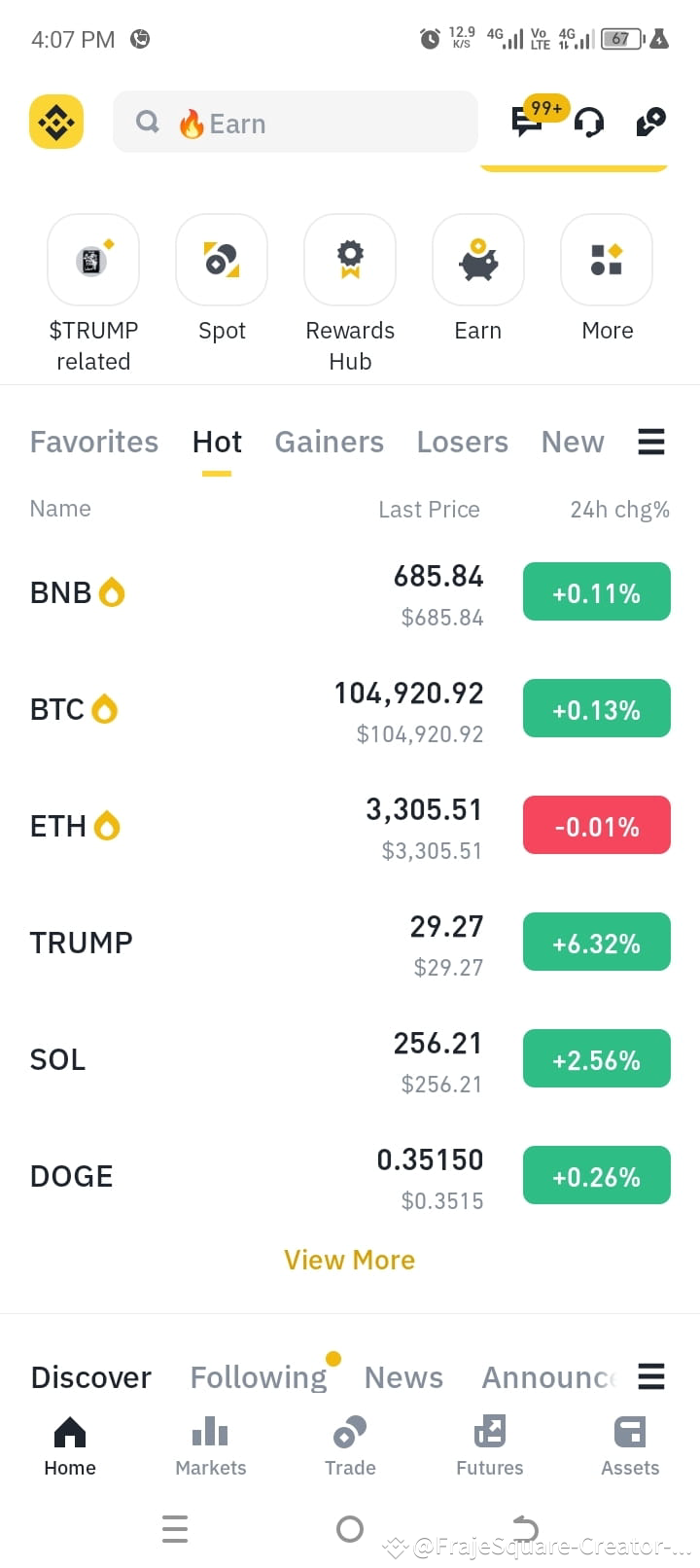Go to the Futures bottom tab
Viewport: 700px width, 1568px height.
[490, 1445]
